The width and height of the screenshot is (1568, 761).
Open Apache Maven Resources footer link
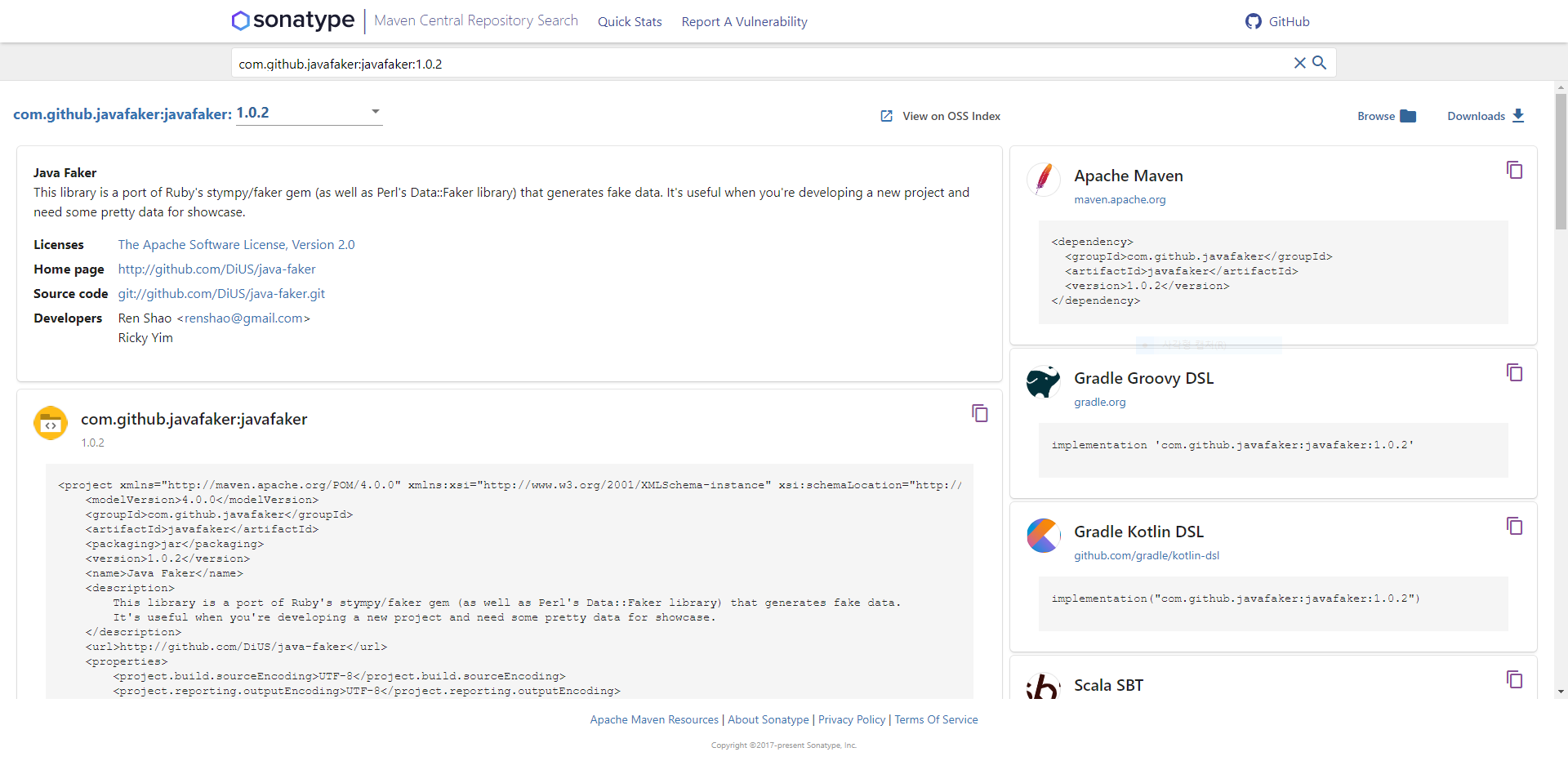[x=654, y=719]
